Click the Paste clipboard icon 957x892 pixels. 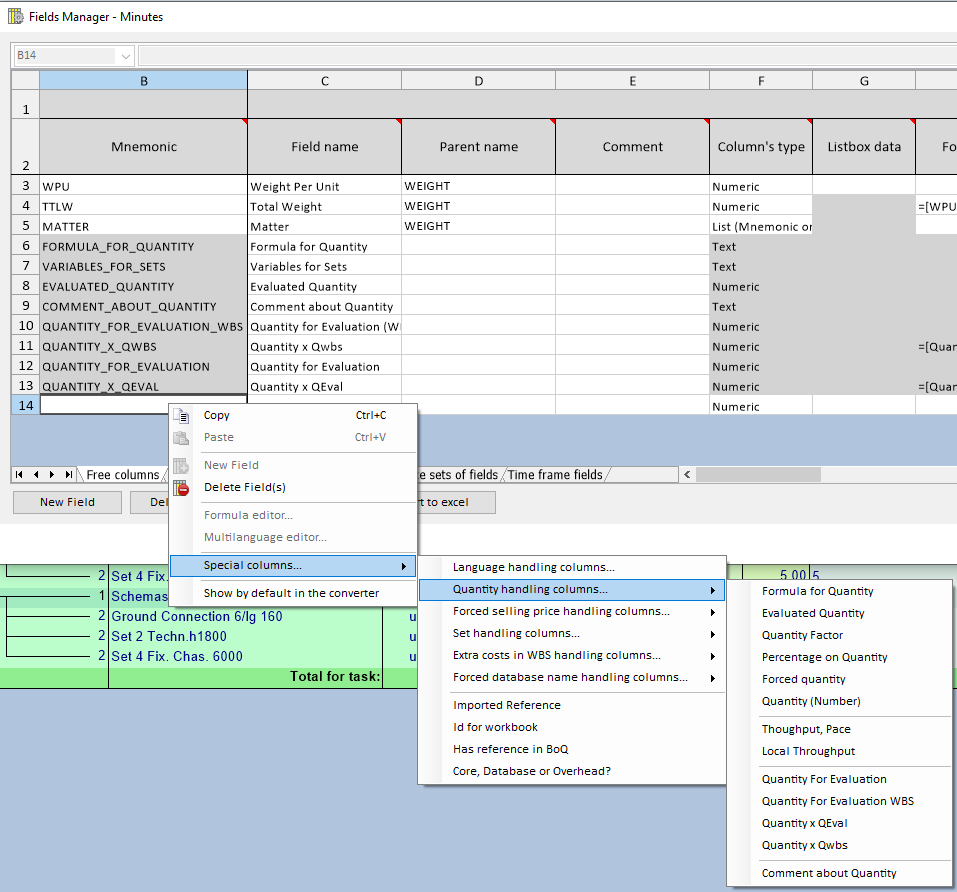tap(181, 437)
